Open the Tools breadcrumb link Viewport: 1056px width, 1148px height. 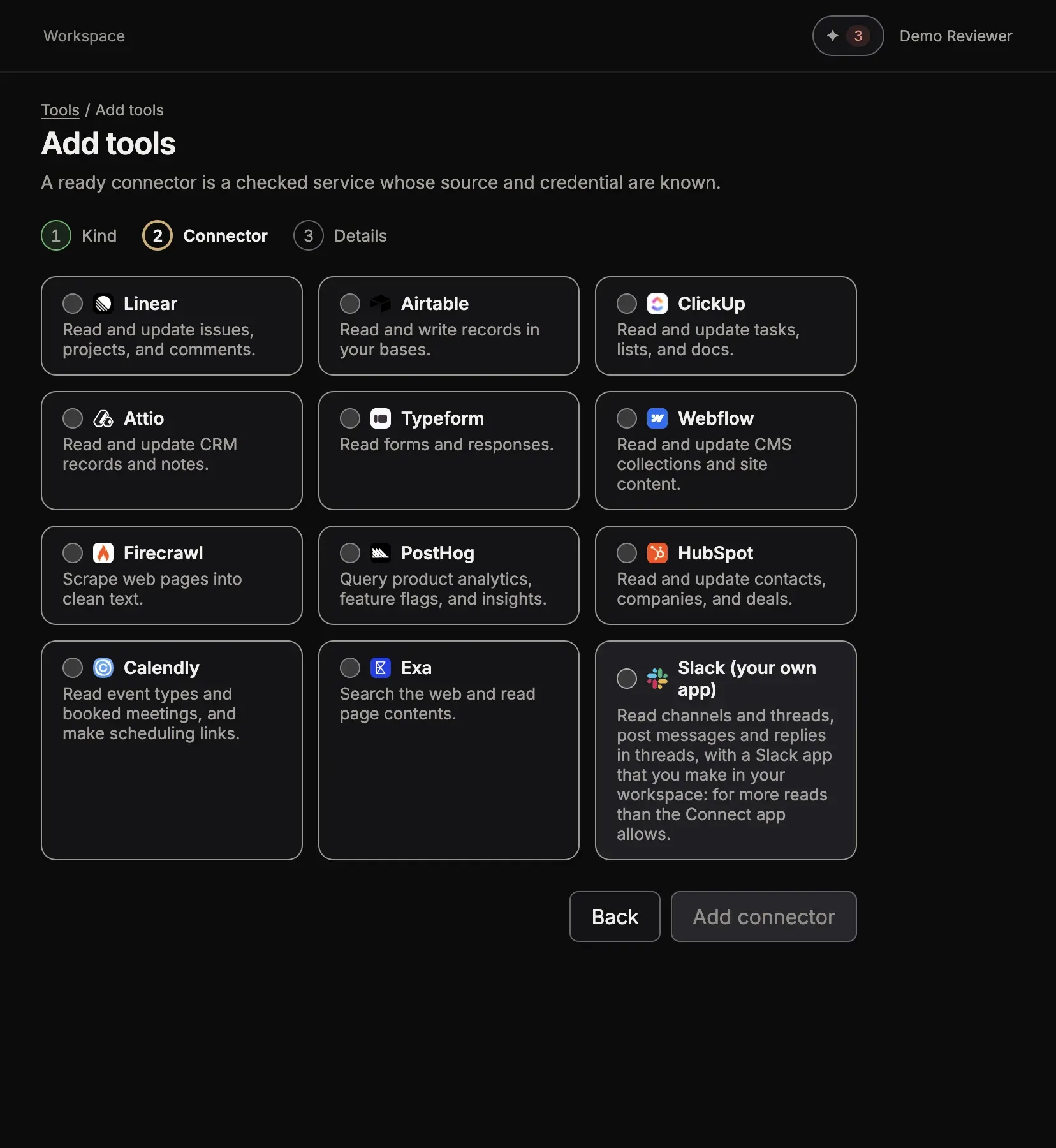coord(60,110)
